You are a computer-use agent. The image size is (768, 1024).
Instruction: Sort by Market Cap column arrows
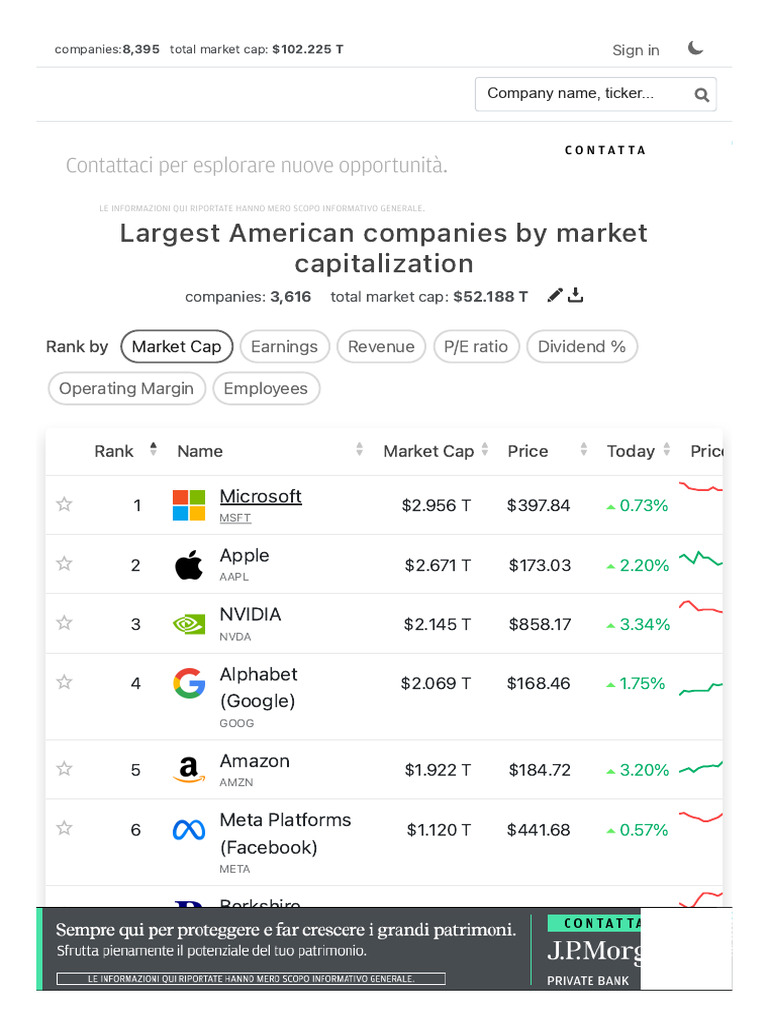484,450
